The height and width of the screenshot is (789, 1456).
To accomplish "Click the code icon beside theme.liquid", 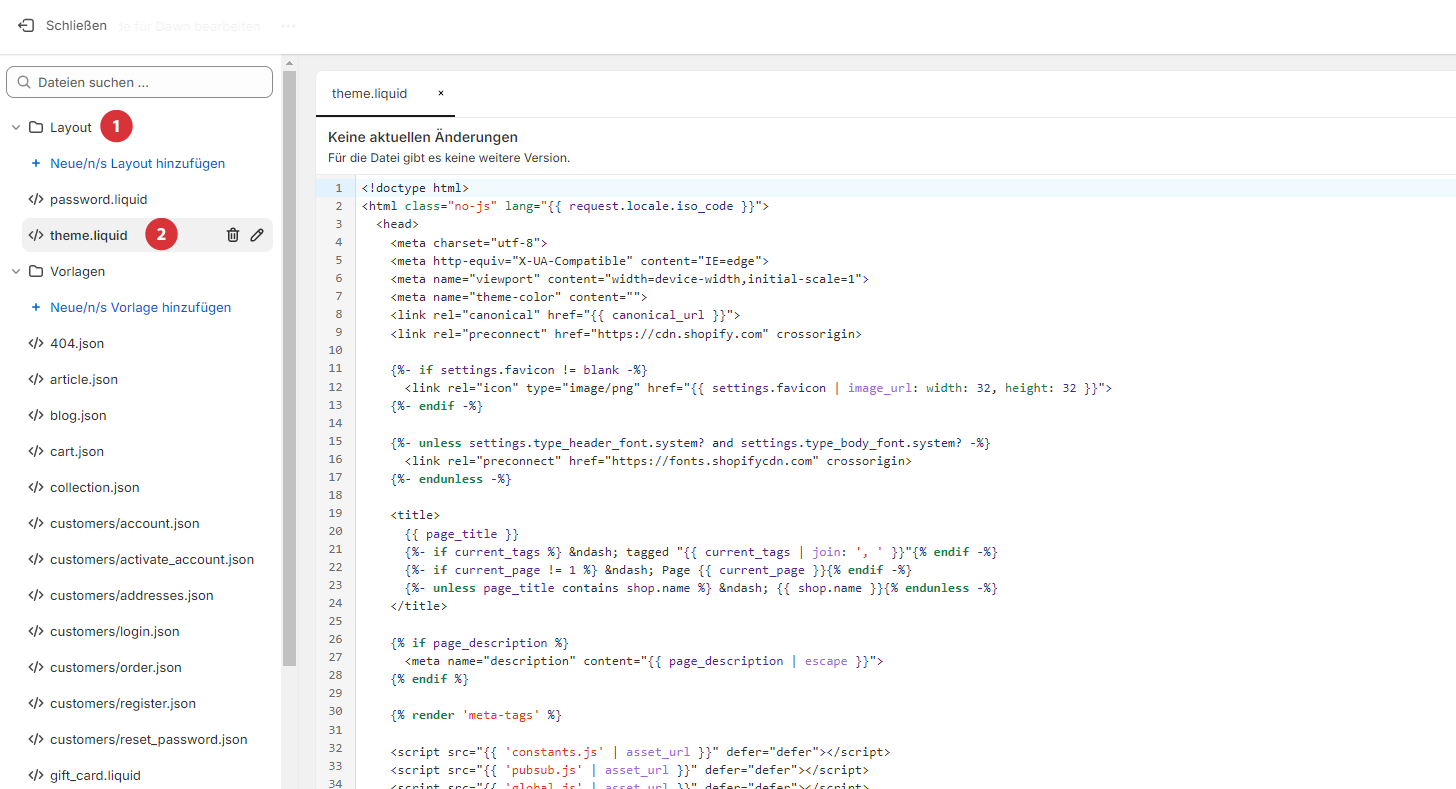I will click(36, 235).
